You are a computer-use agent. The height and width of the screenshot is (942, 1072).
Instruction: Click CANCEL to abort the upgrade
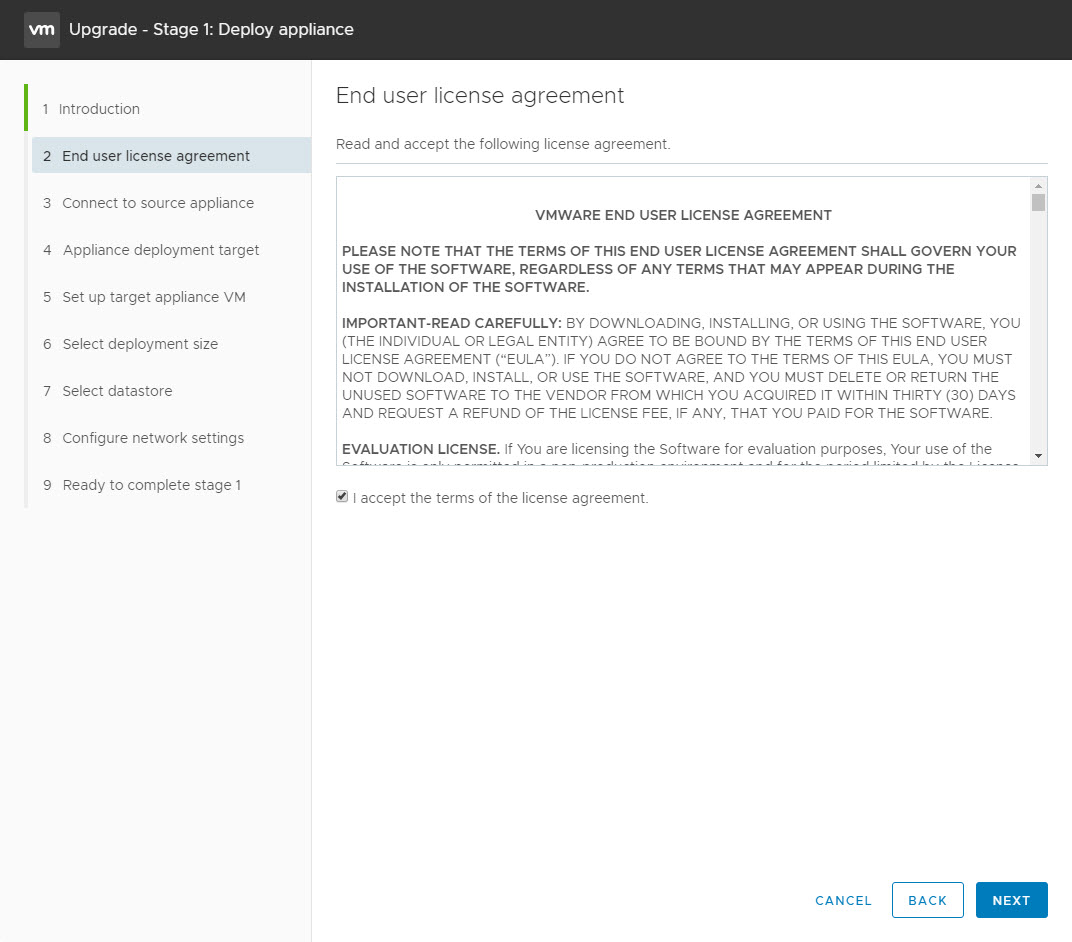tap(843, 900)
